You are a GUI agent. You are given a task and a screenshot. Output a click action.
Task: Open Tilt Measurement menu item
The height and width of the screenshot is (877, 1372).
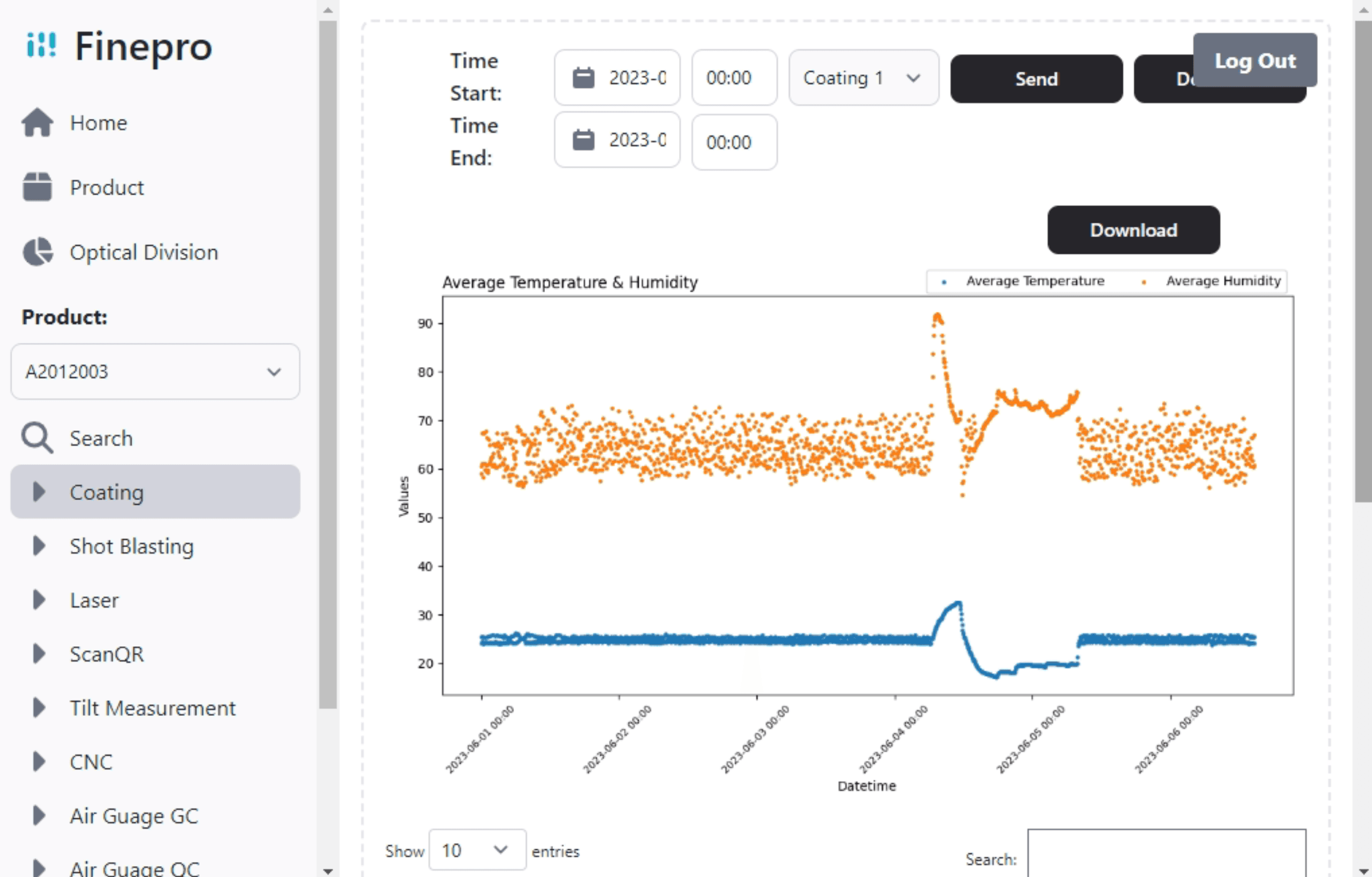(x=153, y=708)
